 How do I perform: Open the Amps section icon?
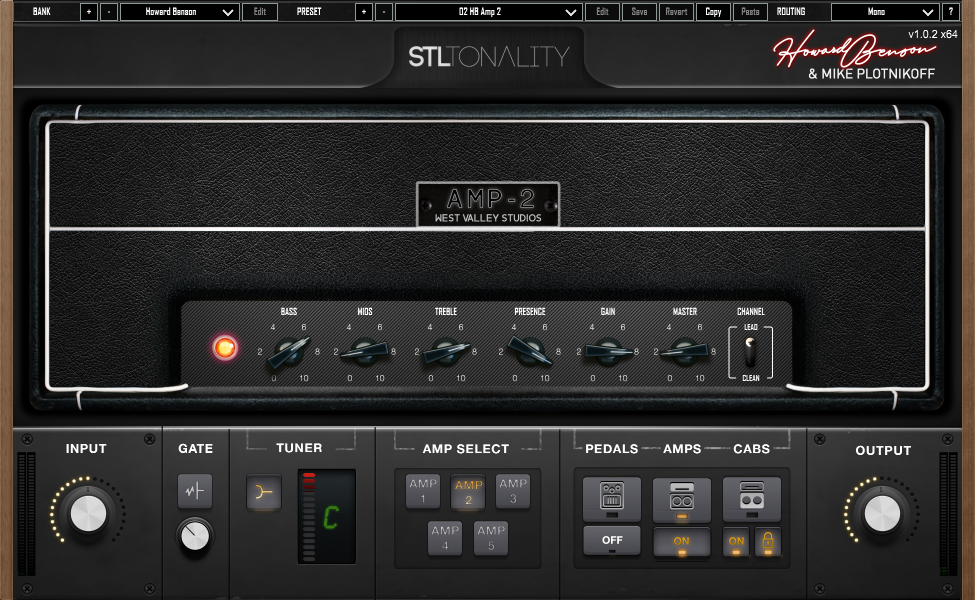tap(682, 499)
